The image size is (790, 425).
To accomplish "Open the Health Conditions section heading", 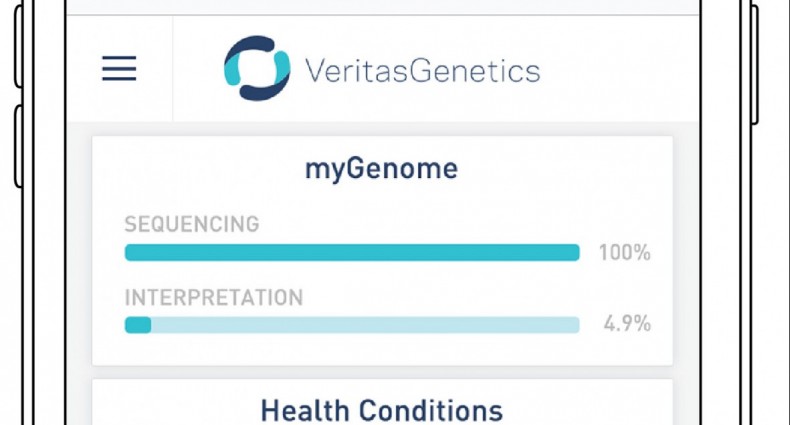I will 381,410.
